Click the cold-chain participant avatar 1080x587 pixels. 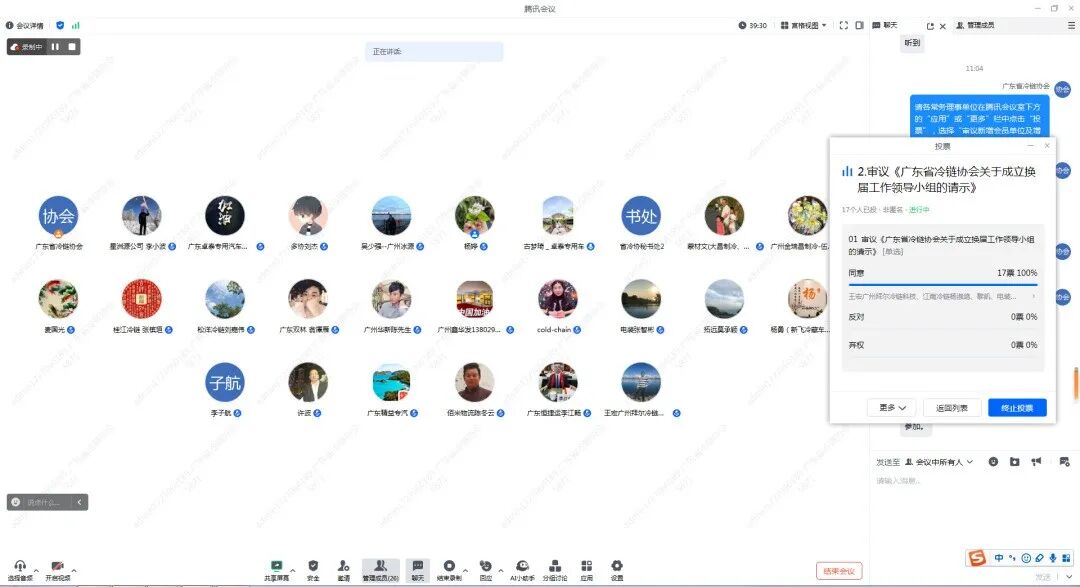pos(558,298)
